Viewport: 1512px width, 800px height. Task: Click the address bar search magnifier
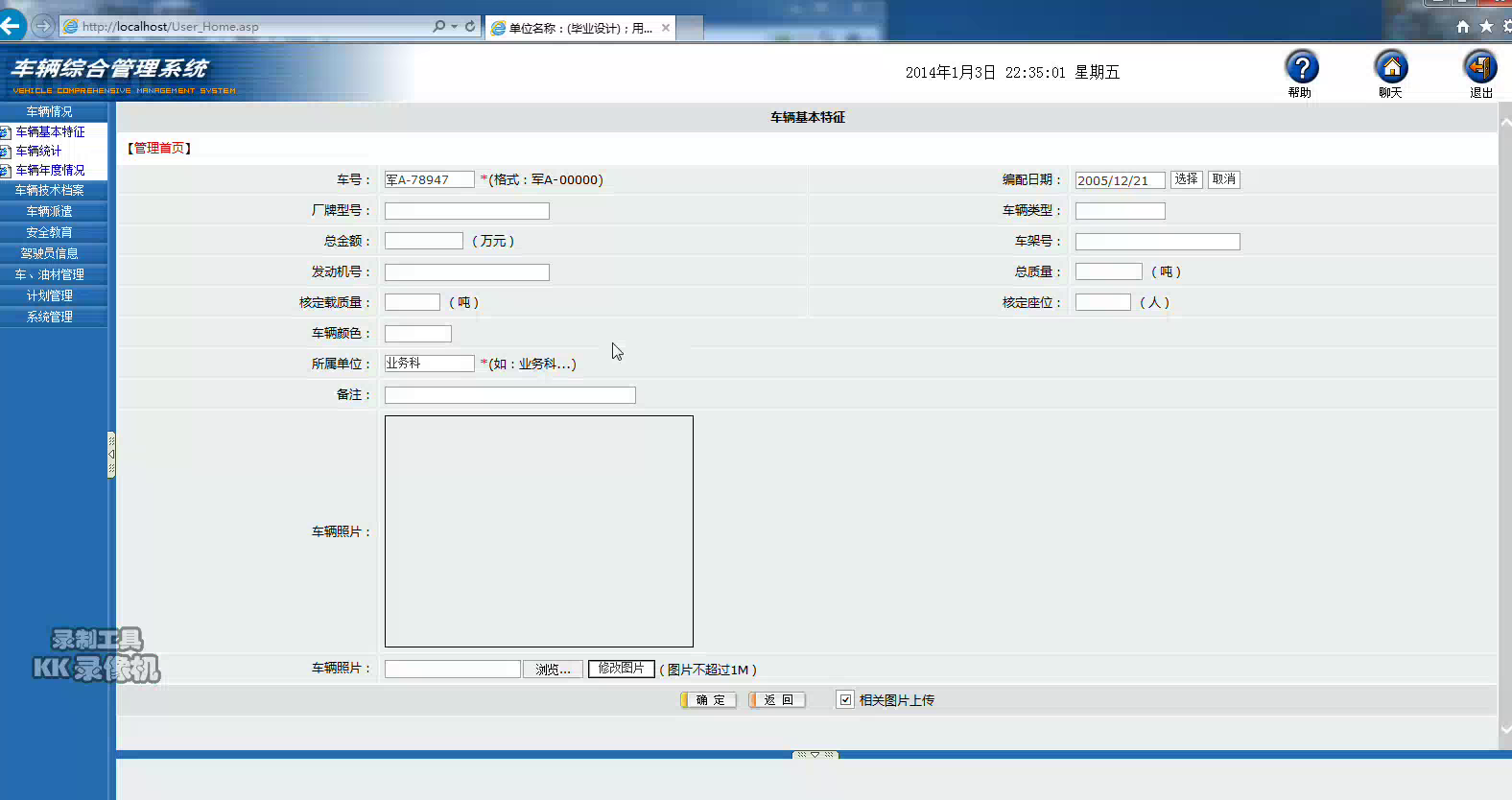[x=439, y=27]
